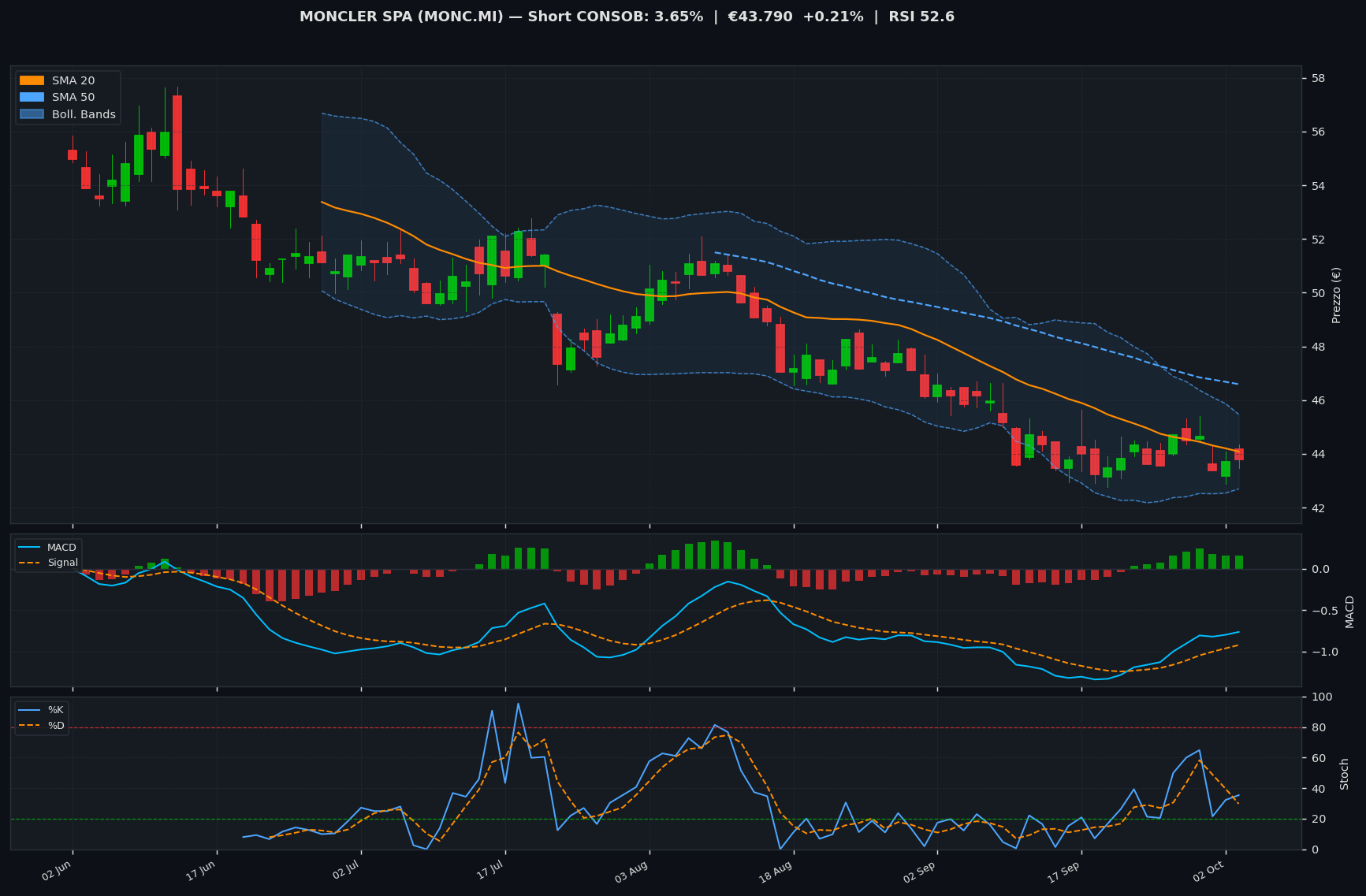Click the 48 price axis value
Image resolution: width=1366 pixels, height=896 pixels.
pyautogui.click(x=1318, y=347)
